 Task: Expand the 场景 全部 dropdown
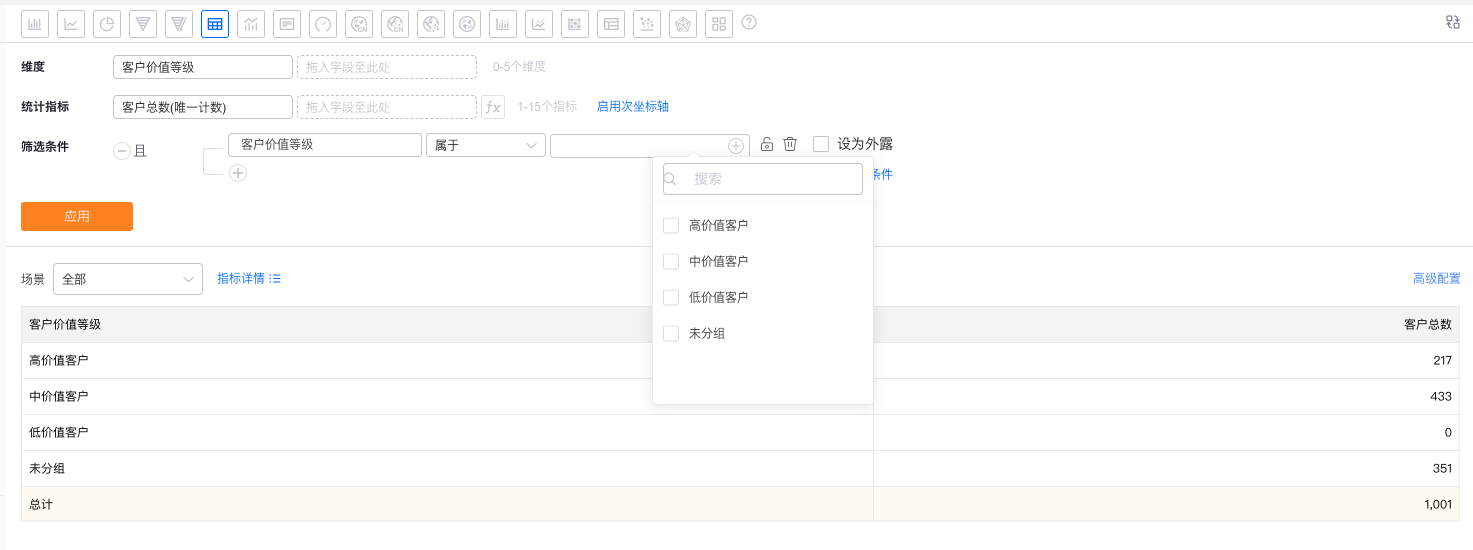click(x=128, y=279)
